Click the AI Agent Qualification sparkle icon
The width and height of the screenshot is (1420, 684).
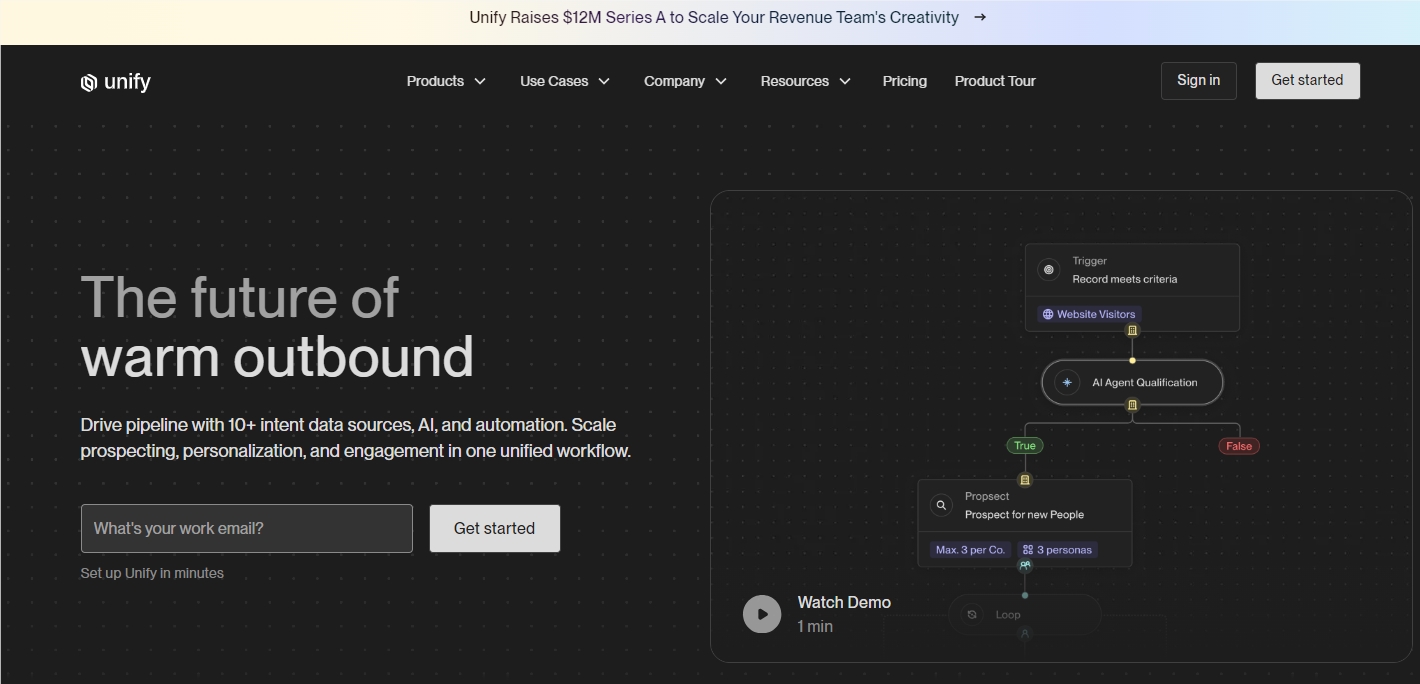click(x=1067, y=382)
